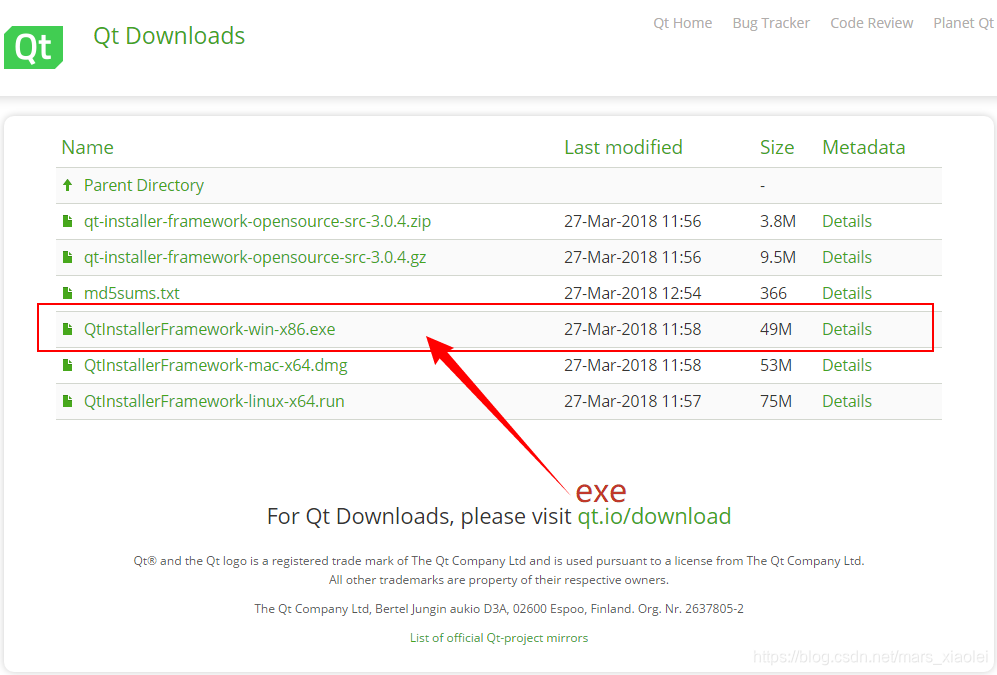Viewport: 997px width, 675px height.
Task: Open Details for mac-x64.dmg installer
Action: pyautogui.click(x=846, y=365)
